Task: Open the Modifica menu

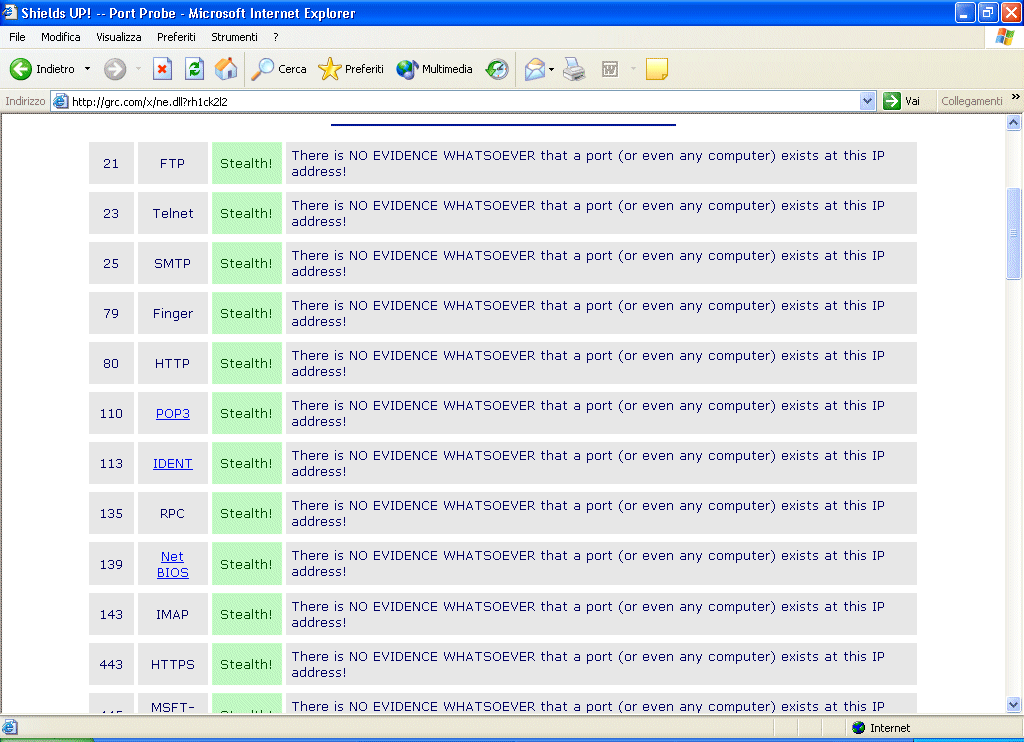Action: point(61,37)
